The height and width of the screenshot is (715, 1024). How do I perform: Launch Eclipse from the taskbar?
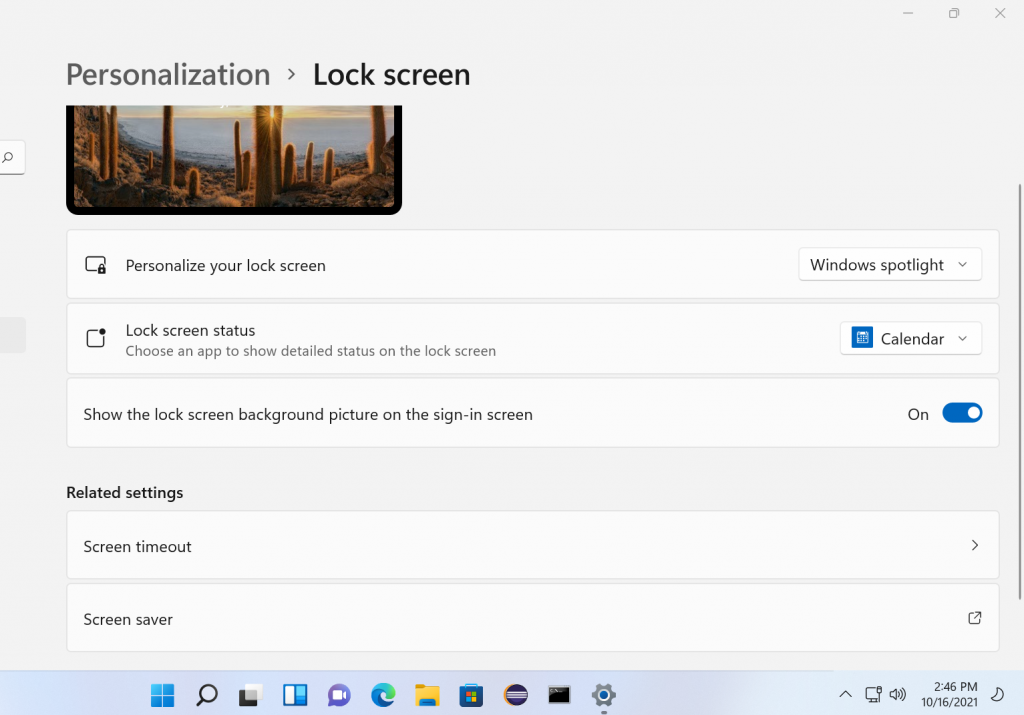(515, 695)
